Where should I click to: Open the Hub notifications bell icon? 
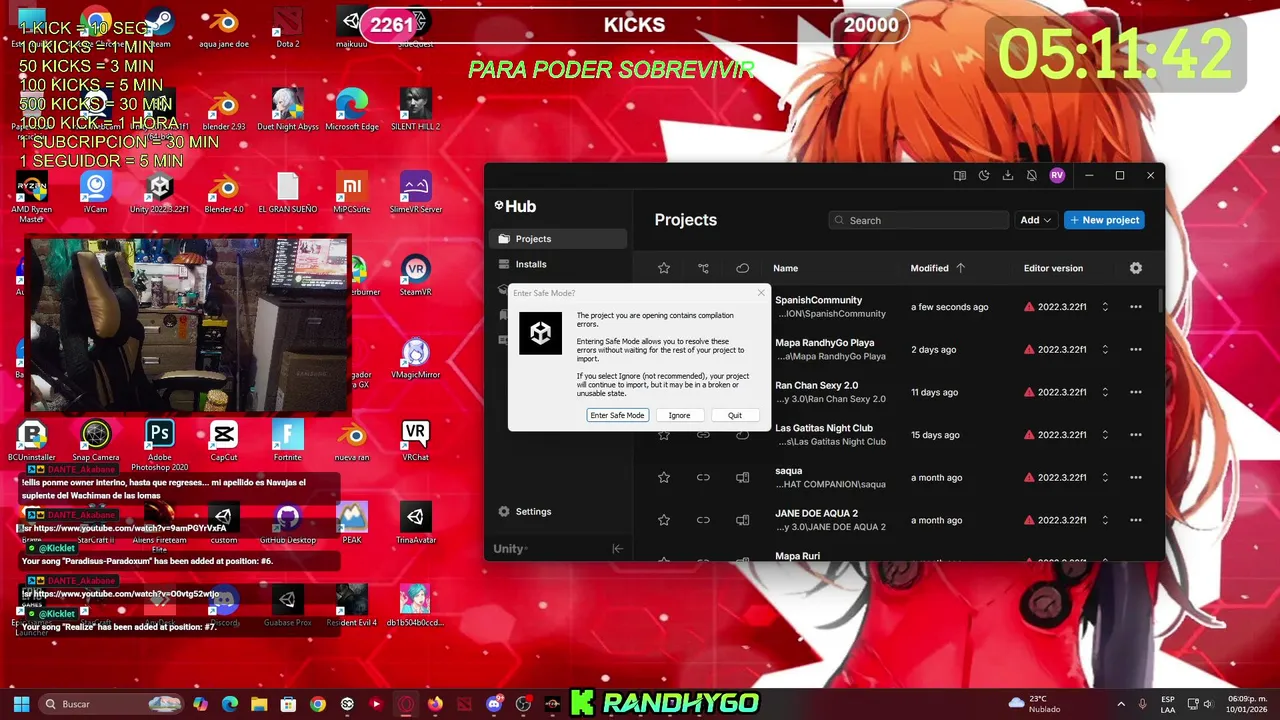1032,175
